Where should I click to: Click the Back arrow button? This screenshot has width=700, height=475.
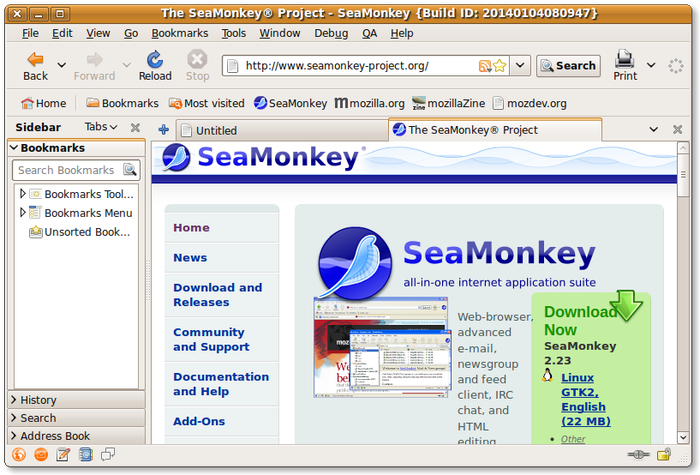35,66
